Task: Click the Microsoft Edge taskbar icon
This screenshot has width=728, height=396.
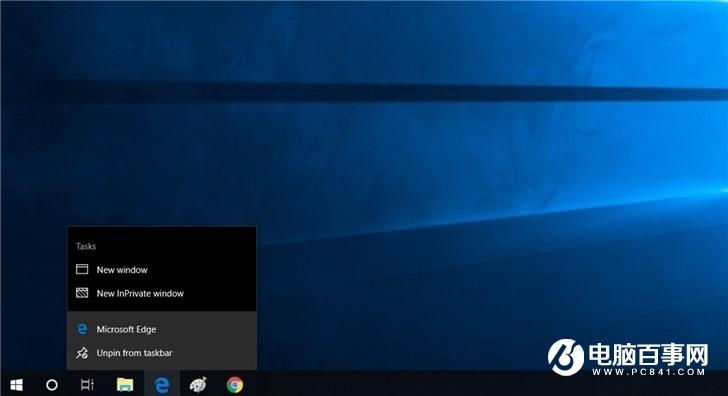Action: (x=162, y=384)
